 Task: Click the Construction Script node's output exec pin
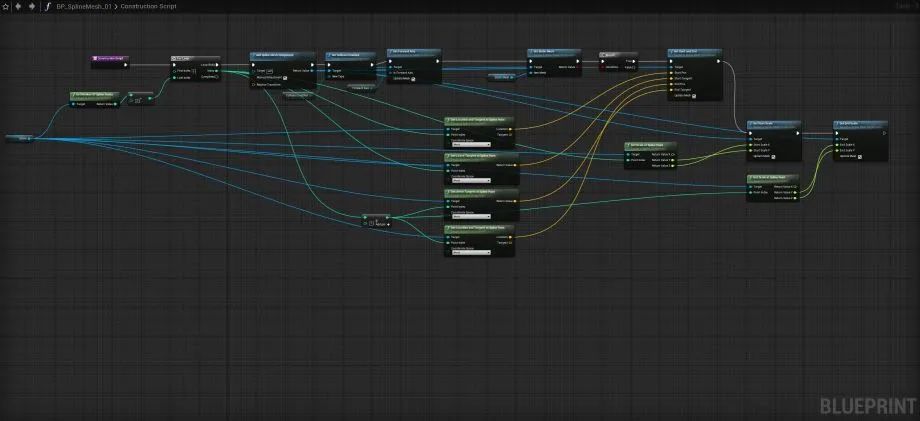tap(126, 65)
